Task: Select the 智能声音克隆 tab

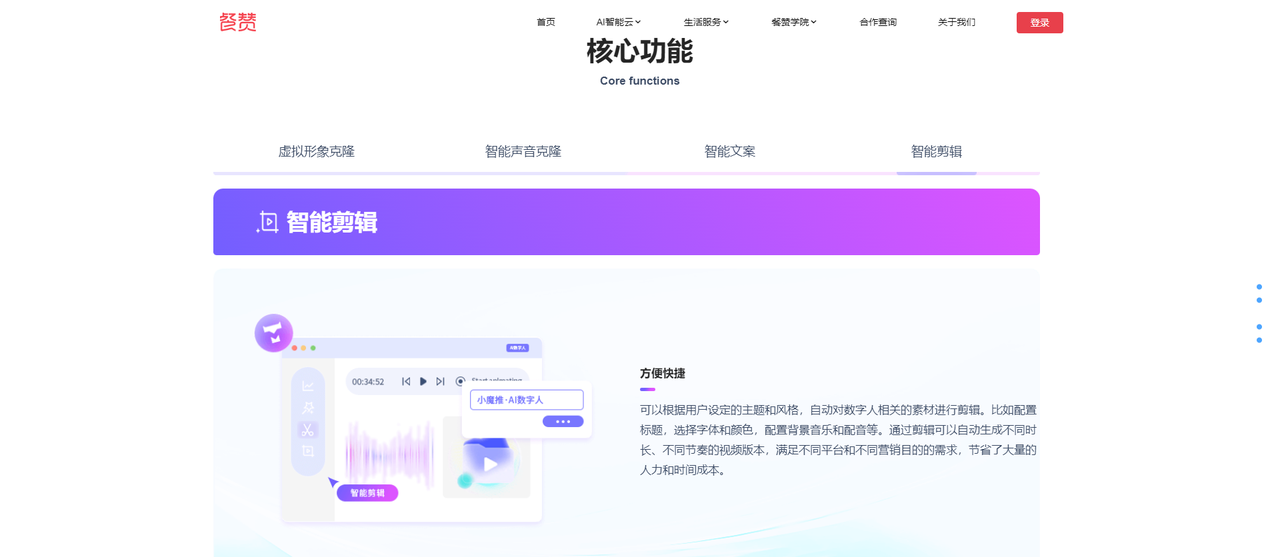Action: pos(523,152)
